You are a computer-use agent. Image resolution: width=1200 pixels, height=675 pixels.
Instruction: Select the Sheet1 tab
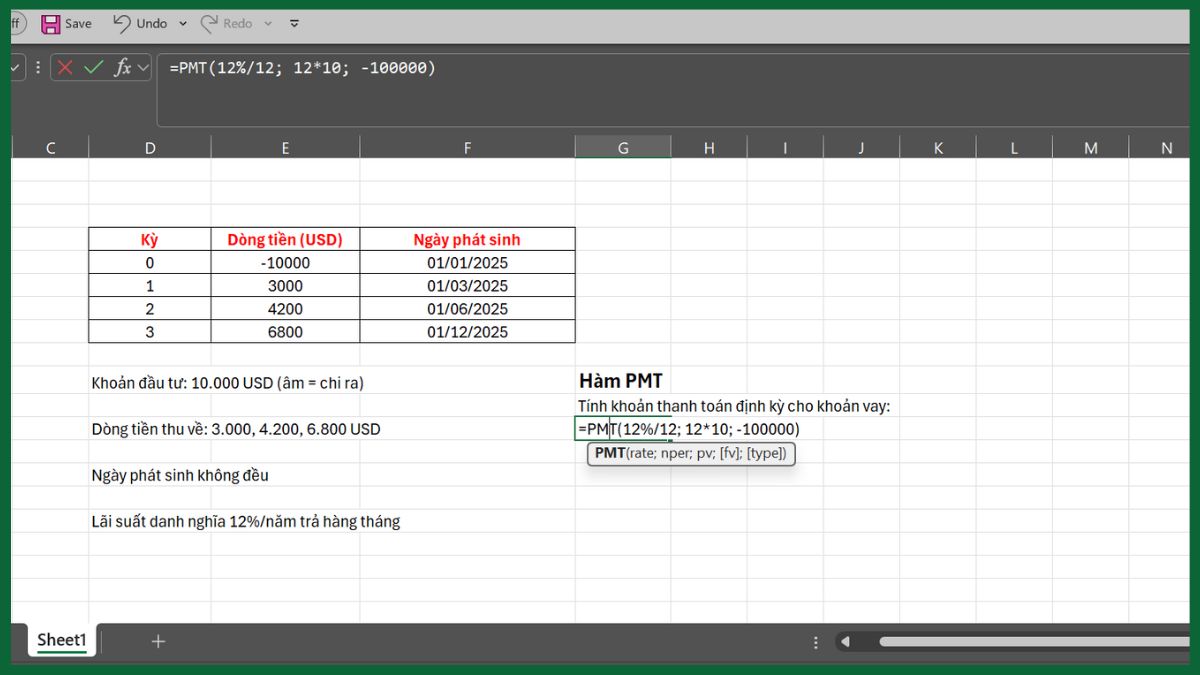[61, 640]
